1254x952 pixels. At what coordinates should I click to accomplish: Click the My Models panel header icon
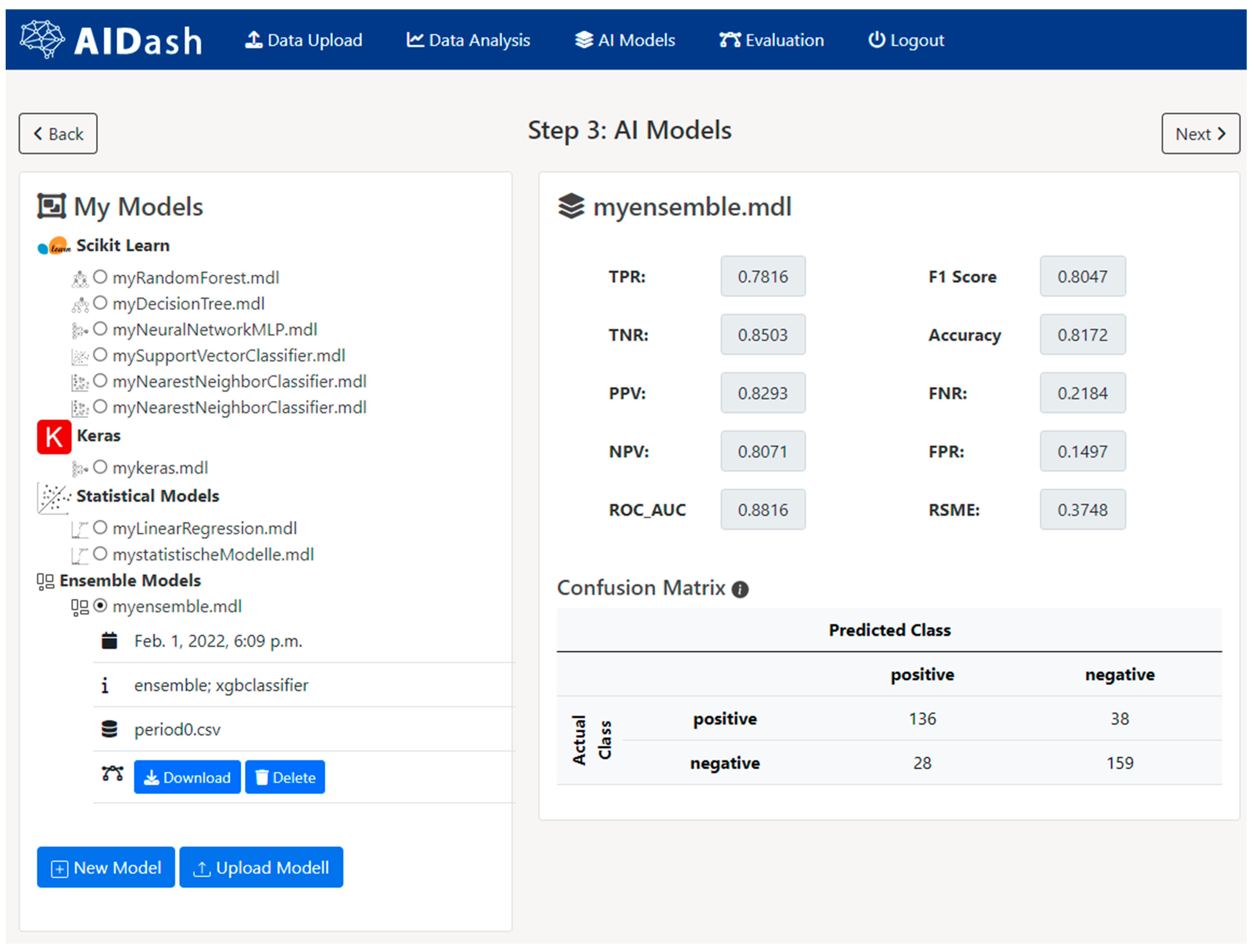[51, 206]
